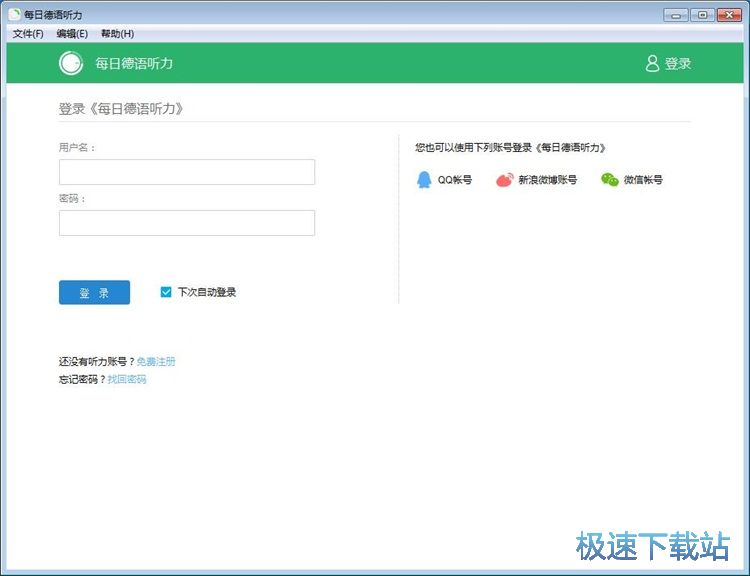Select the WeChat login icon
This screenshot has width=750, height=576.
click(x=609, y=180)
